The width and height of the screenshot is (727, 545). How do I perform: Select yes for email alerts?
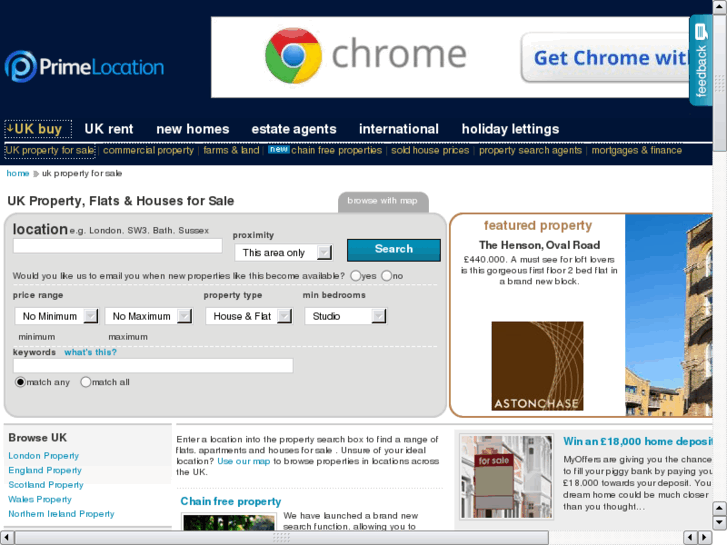(x=356, y=276)
